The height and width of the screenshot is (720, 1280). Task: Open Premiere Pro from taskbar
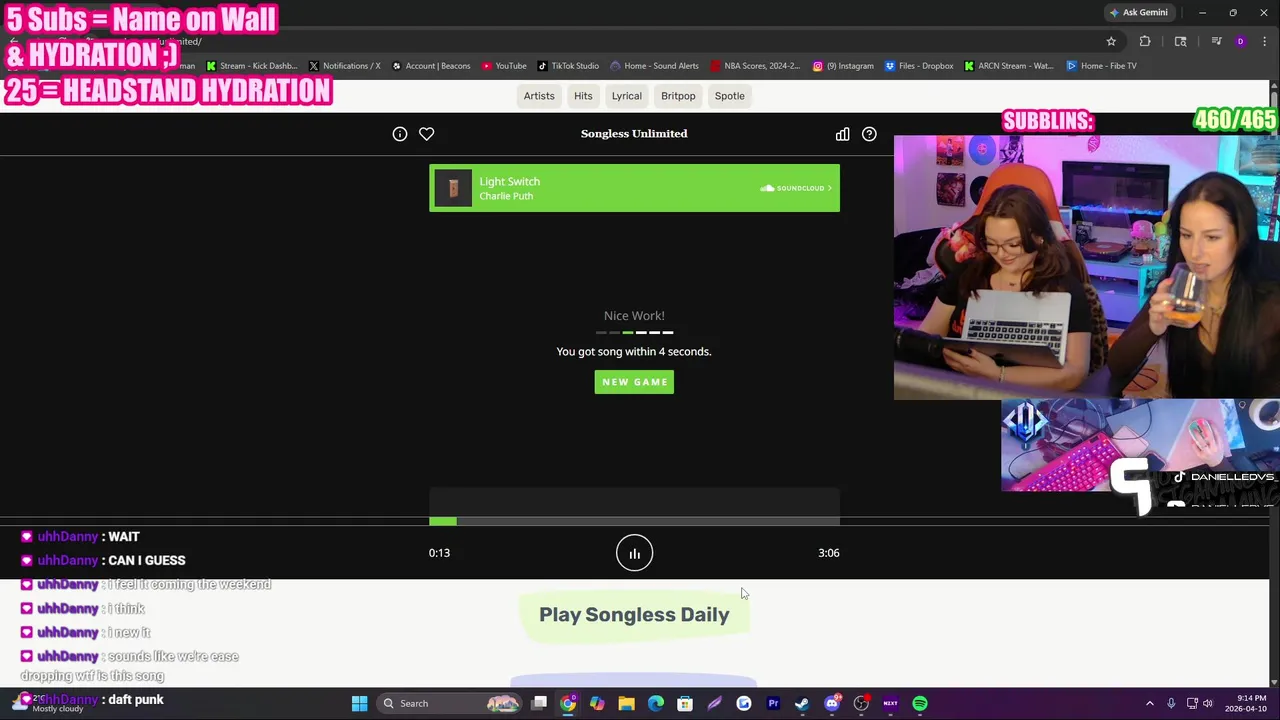point(773,704)
